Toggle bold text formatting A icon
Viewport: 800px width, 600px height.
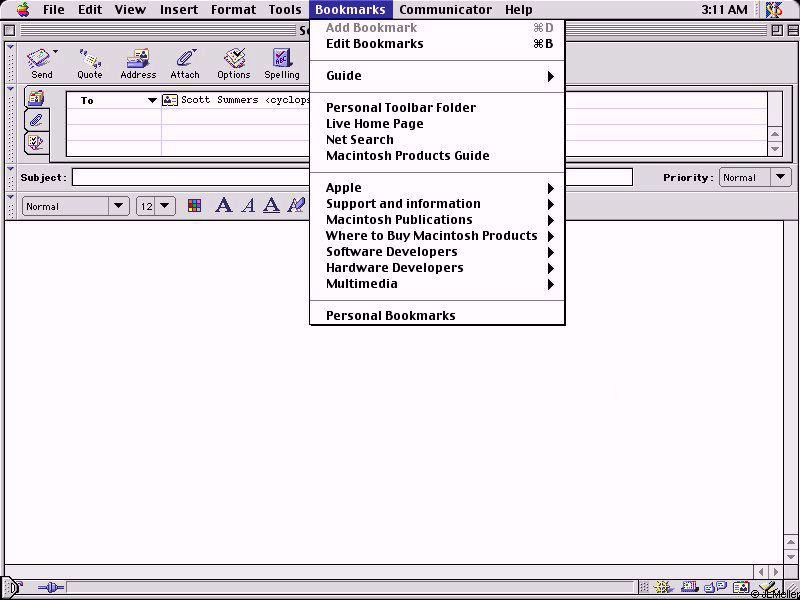(x=223, y=206)
